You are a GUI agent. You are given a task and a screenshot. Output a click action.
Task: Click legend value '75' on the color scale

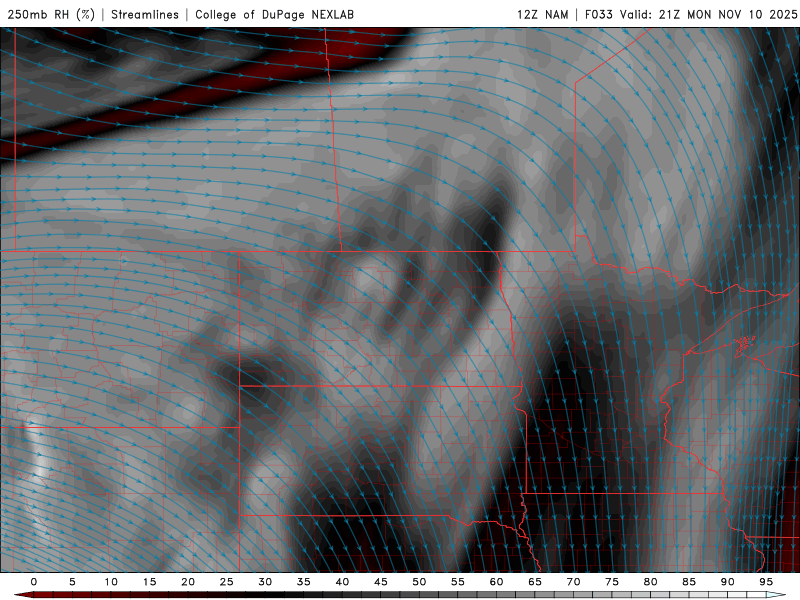[612, 582]
